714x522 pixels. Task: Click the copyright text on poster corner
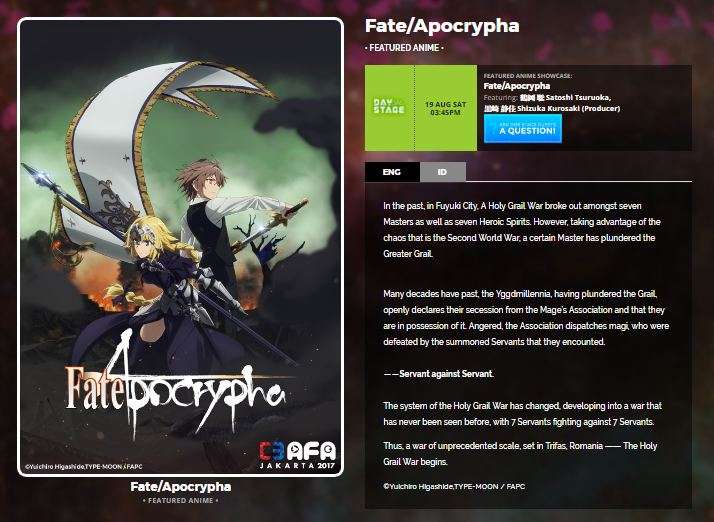pyautogui.click(x=84, y=466)
